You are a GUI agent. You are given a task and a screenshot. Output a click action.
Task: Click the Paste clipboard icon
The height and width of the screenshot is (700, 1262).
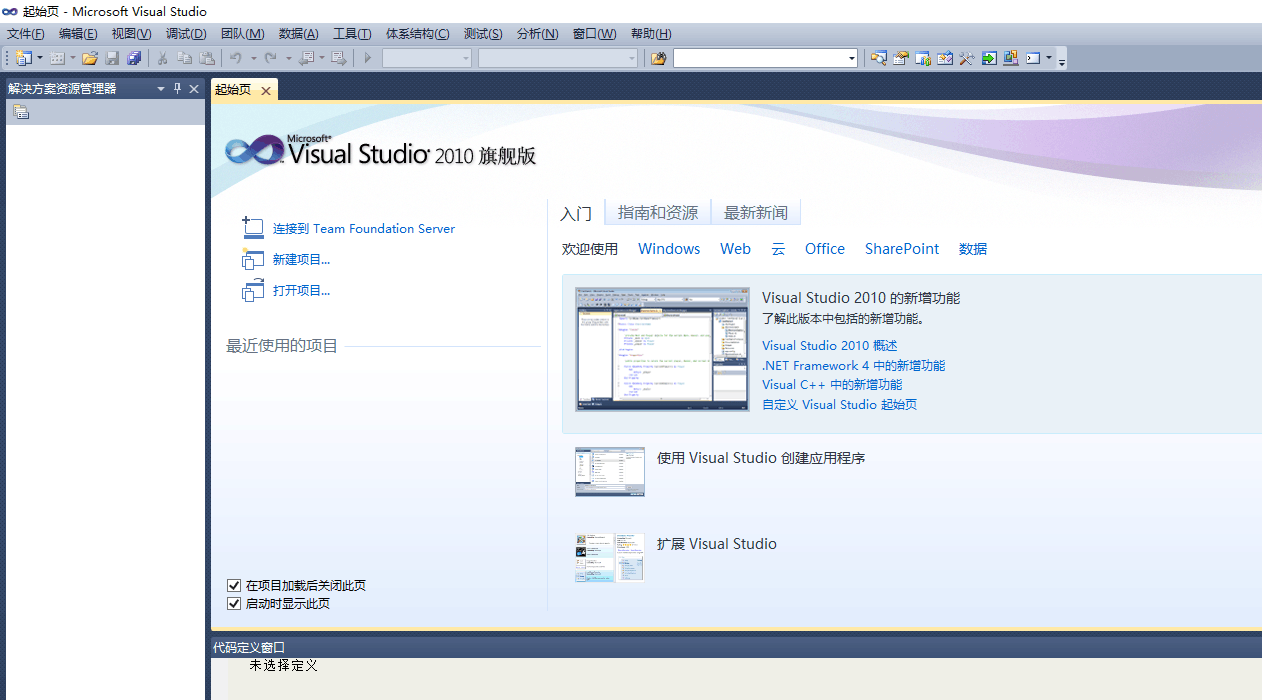click(207, 58)
